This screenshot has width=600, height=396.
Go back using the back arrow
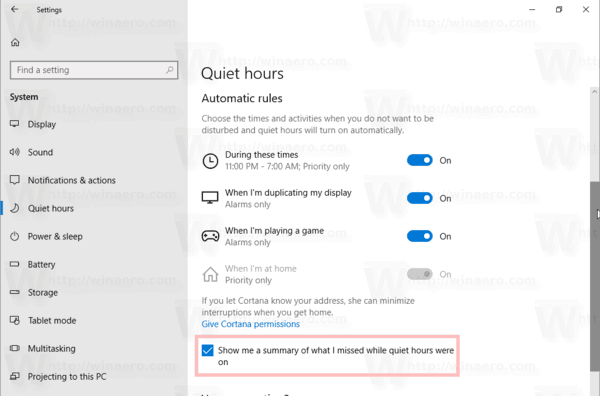tap(15, 9)
